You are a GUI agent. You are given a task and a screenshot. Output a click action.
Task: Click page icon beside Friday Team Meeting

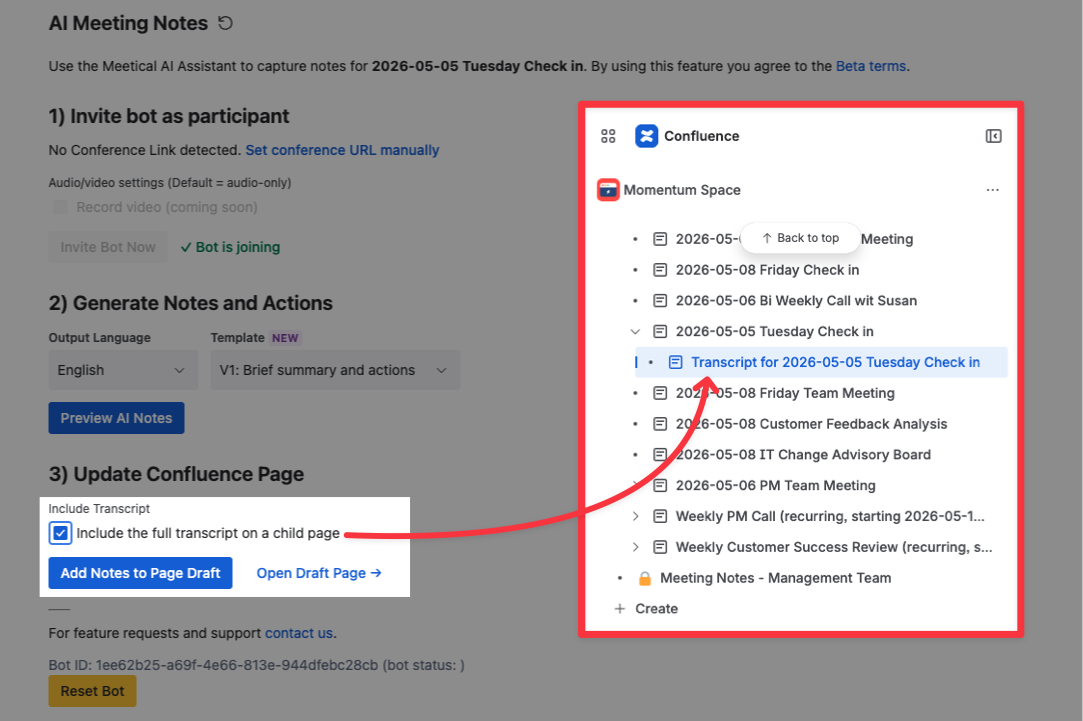660,393
